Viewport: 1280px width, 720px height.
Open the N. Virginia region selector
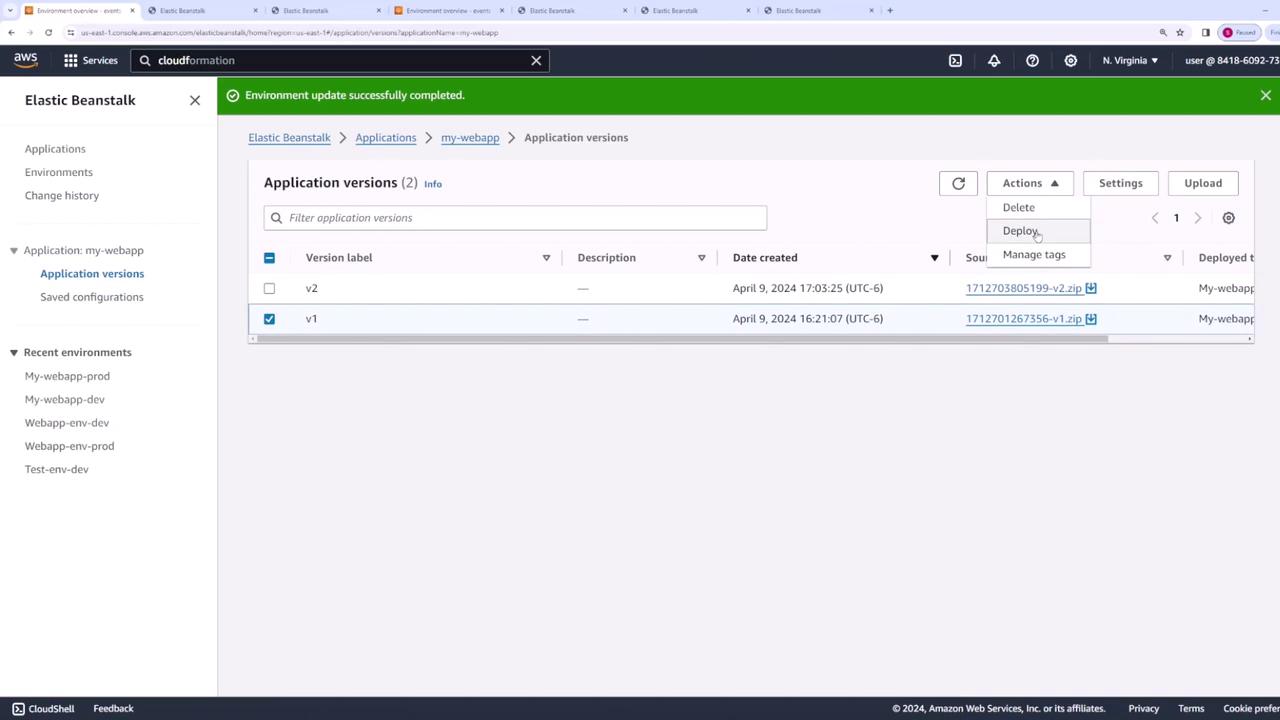click(x=1130, y=60)
